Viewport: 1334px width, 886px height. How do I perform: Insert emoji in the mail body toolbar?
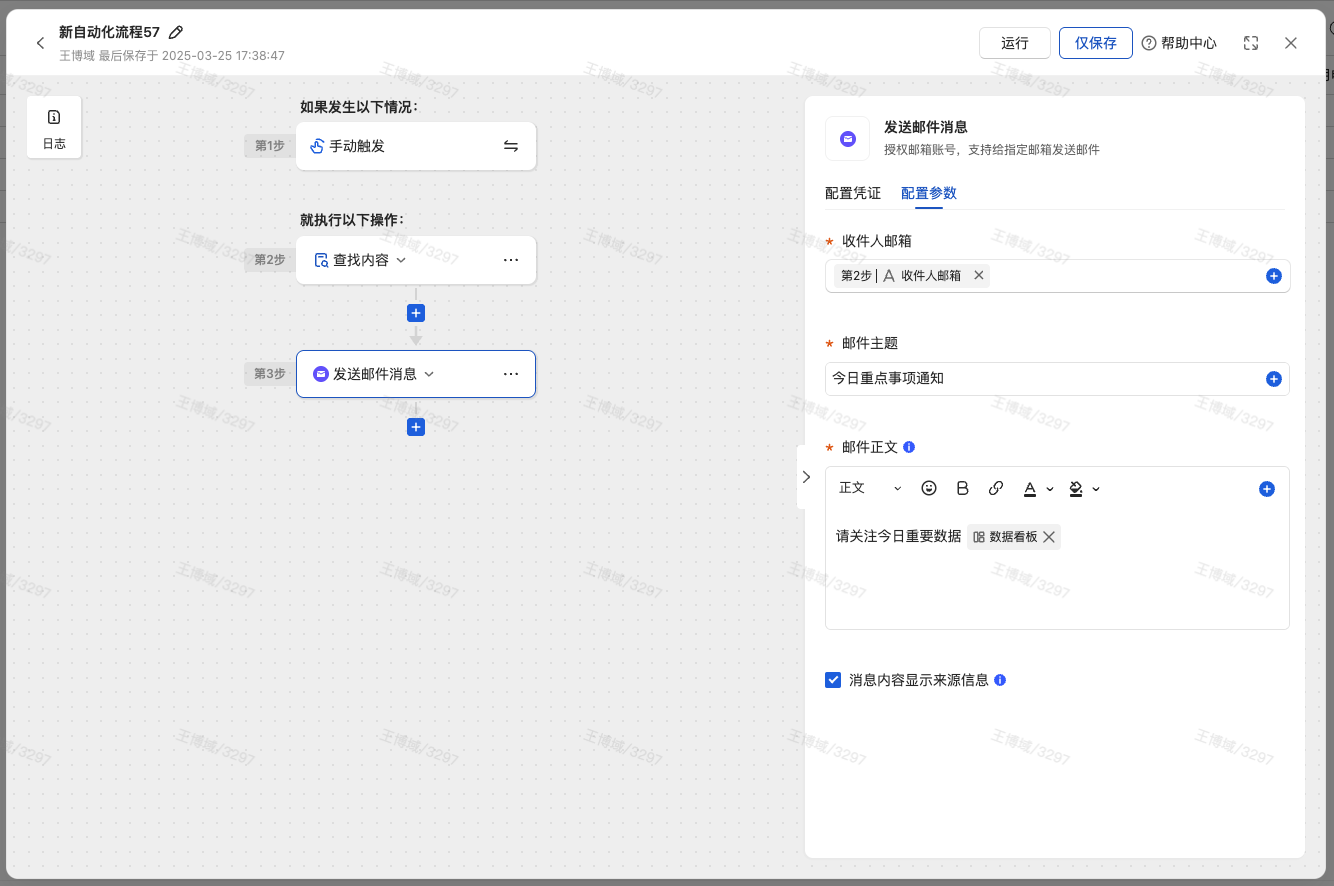coord(929,488)
